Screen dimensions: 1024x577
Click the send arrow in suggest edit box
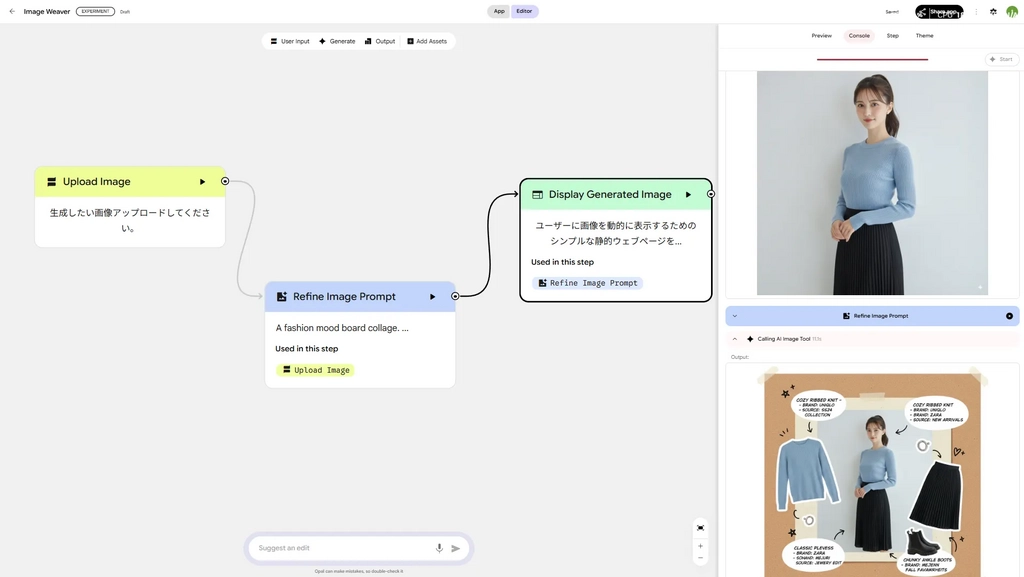[456, 548]
